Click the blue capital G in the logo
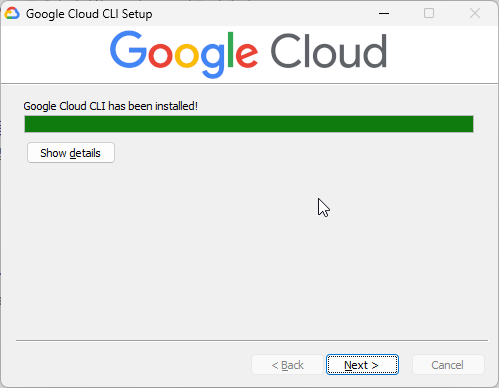The height and width of the screenshot is (388, 499). coord(128,49)
